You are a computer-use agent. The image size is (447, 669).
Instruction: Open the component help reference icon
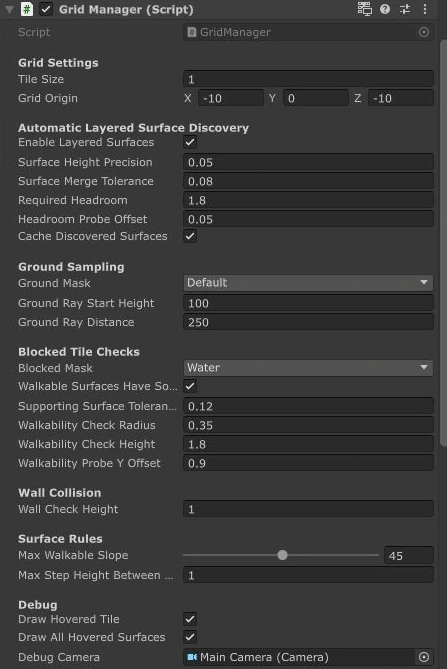(x=385, y=9)
